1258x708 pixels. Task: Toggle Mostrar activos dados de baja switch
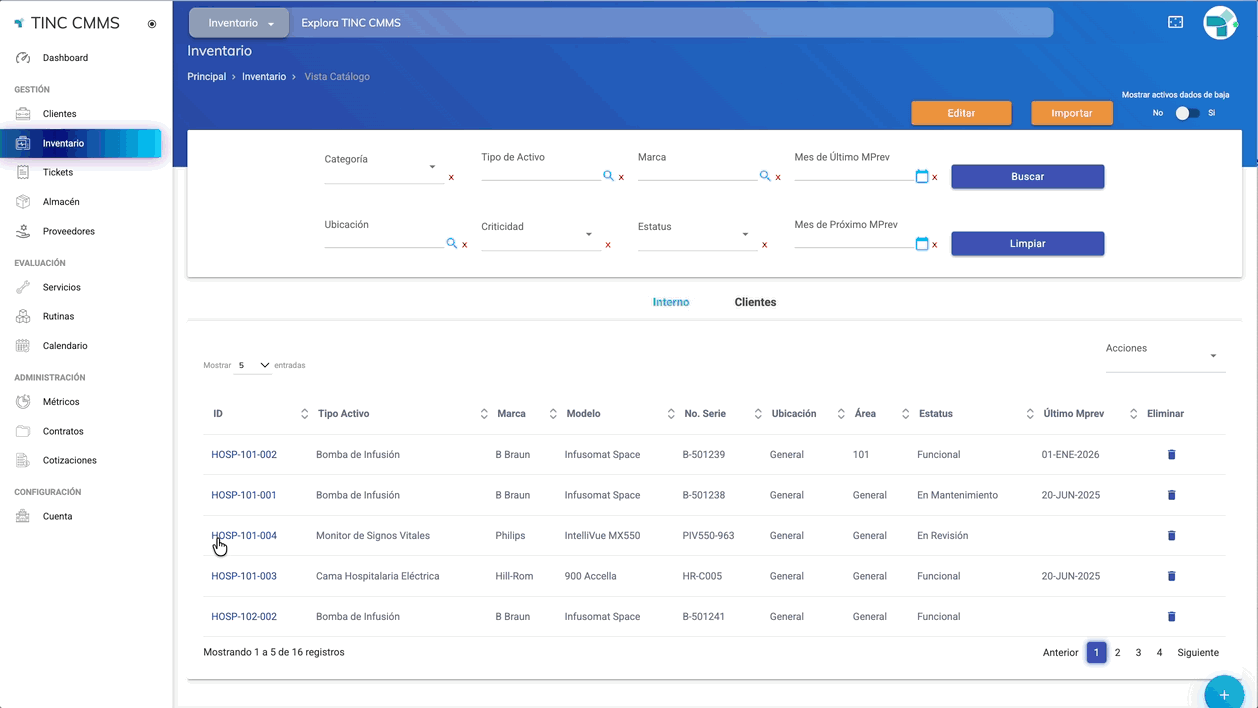pyautogui.click(x=1186, y=113)
